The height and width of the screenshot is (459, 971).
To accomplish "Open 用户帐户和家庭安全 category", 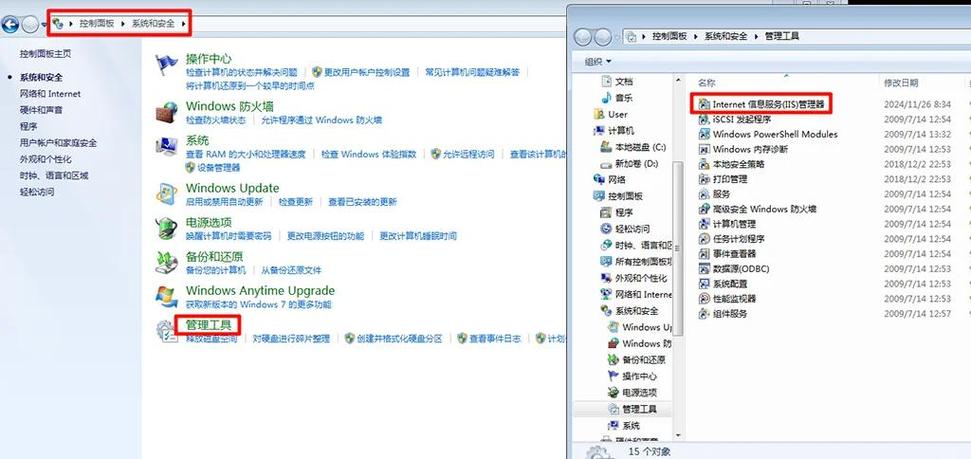I will (x=58, y=142).
